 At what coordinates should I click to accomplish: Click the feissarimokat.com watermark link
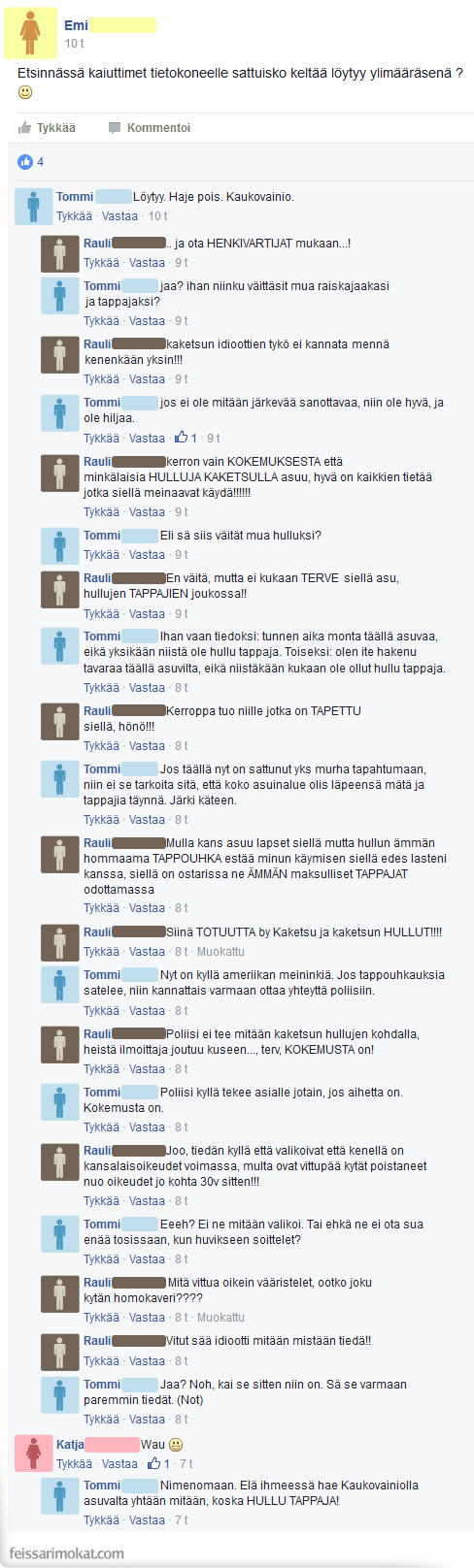(67, 1553)
